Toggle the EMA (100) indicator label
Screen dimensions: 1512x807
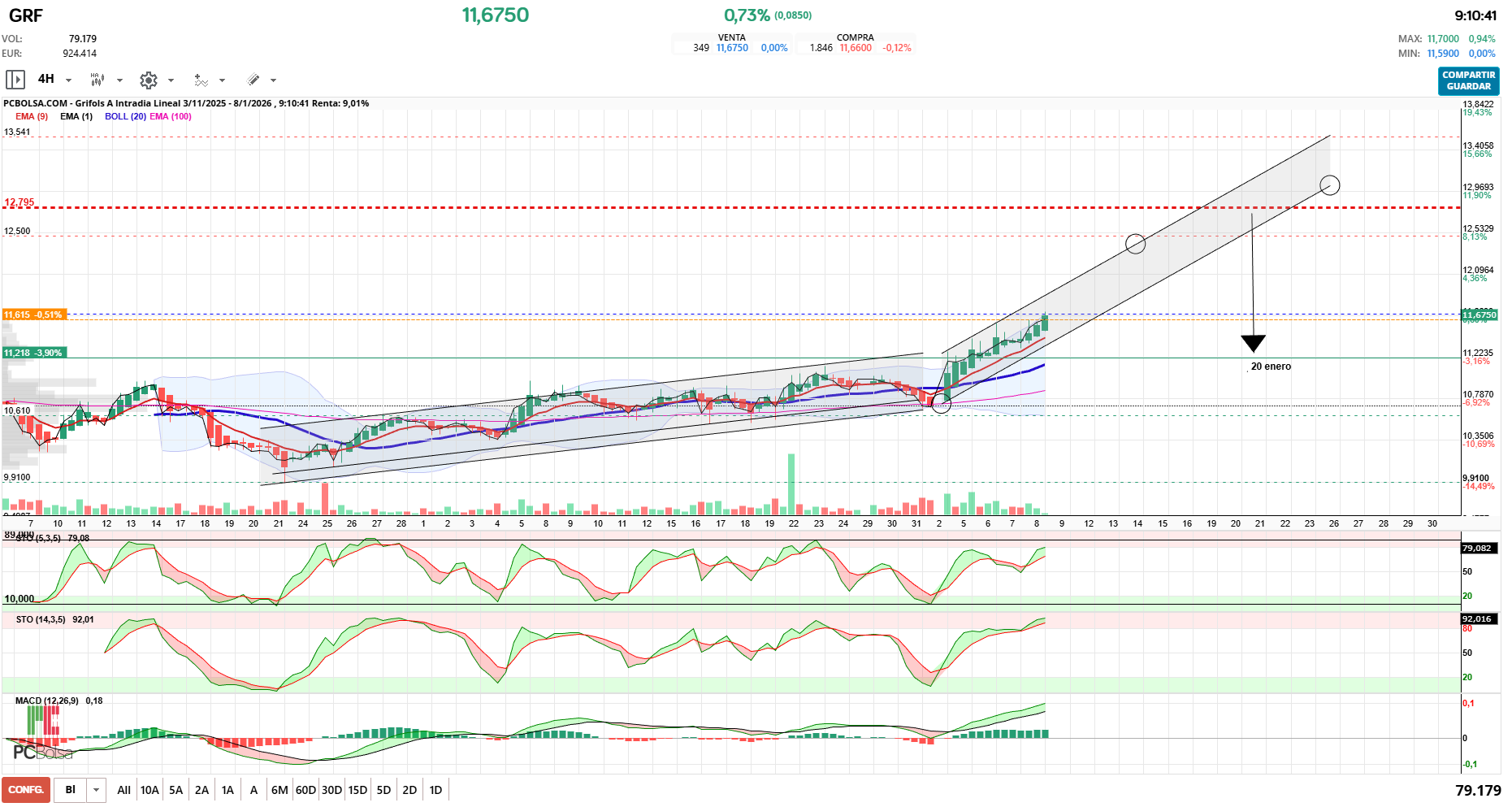pos(171,116)
